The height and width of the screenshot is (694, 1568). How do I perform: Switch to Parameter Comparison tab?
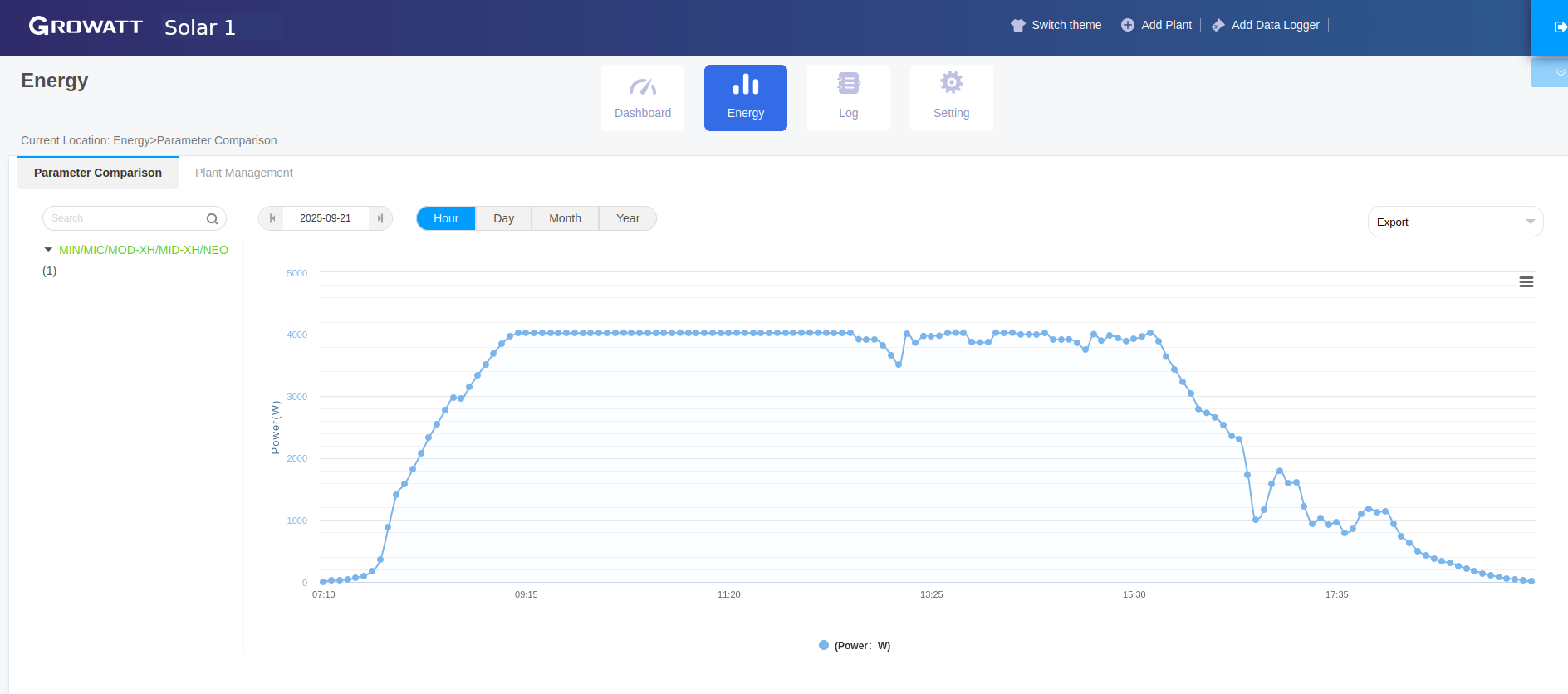pos(98,173)
